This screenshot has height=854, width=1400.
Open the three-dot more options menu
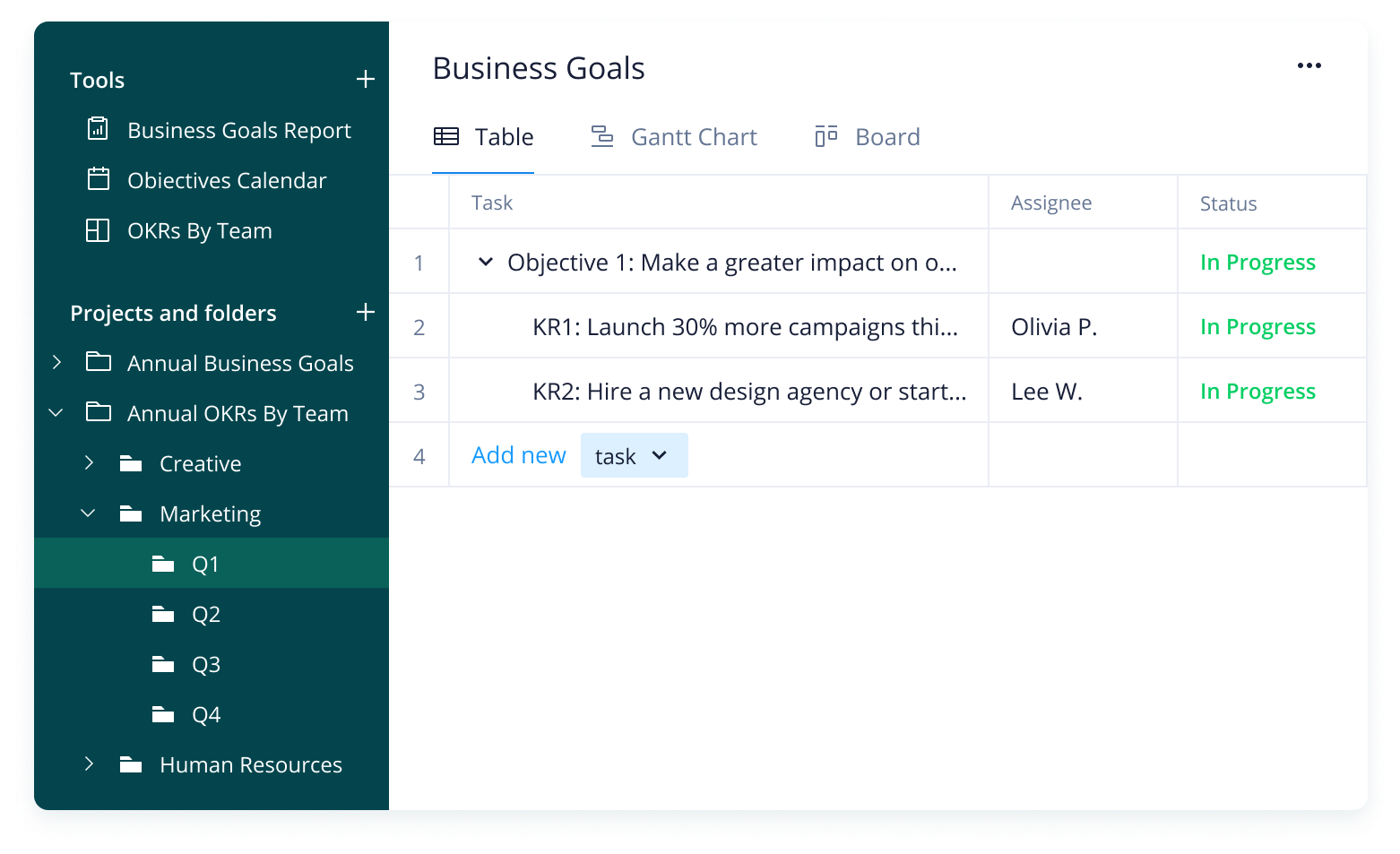(1309, 65)
